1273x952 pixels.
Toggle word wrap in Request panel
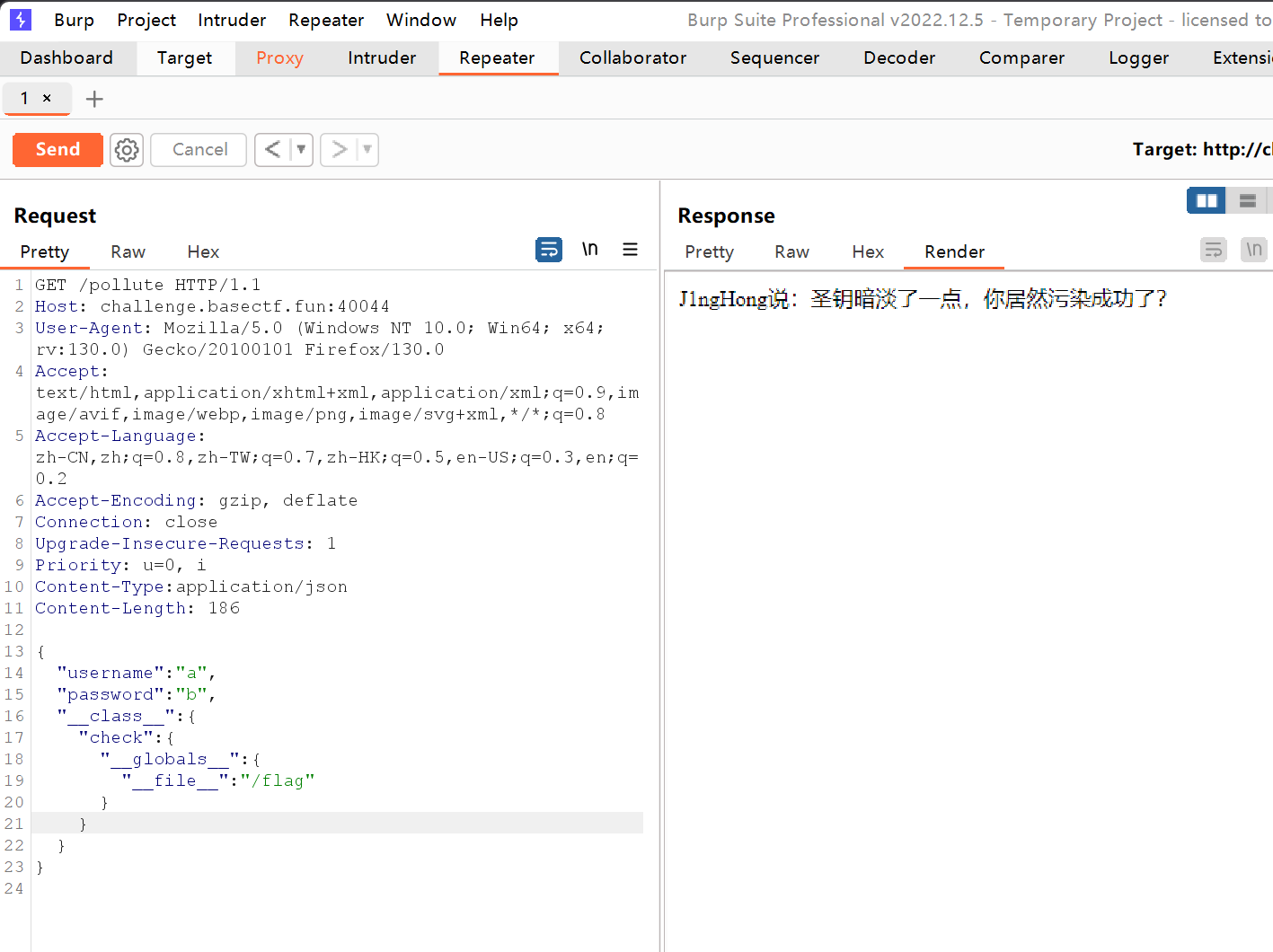549,250
